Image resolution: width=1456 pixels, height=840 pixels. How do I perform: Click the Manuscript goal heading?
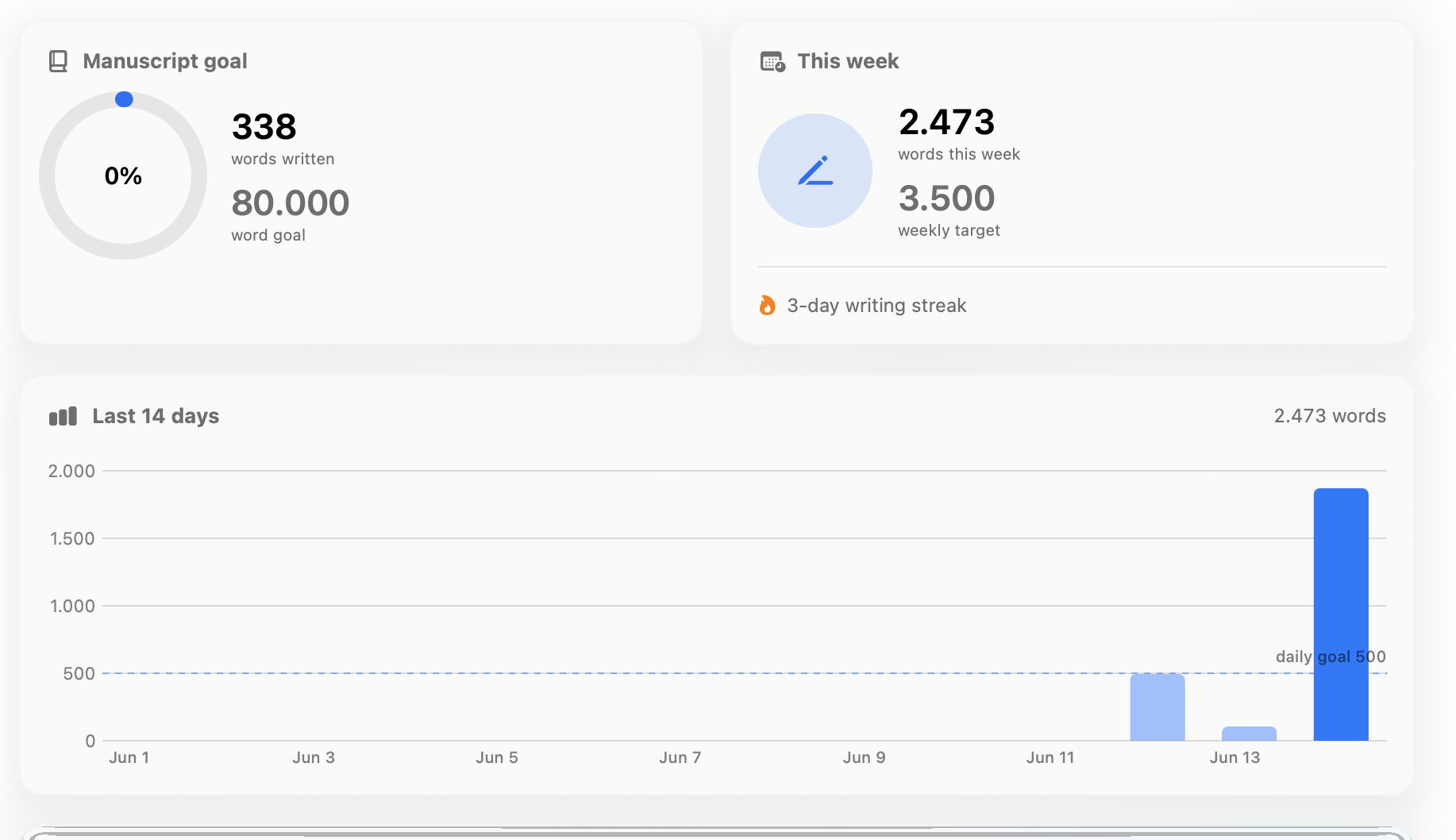[165, 61]
